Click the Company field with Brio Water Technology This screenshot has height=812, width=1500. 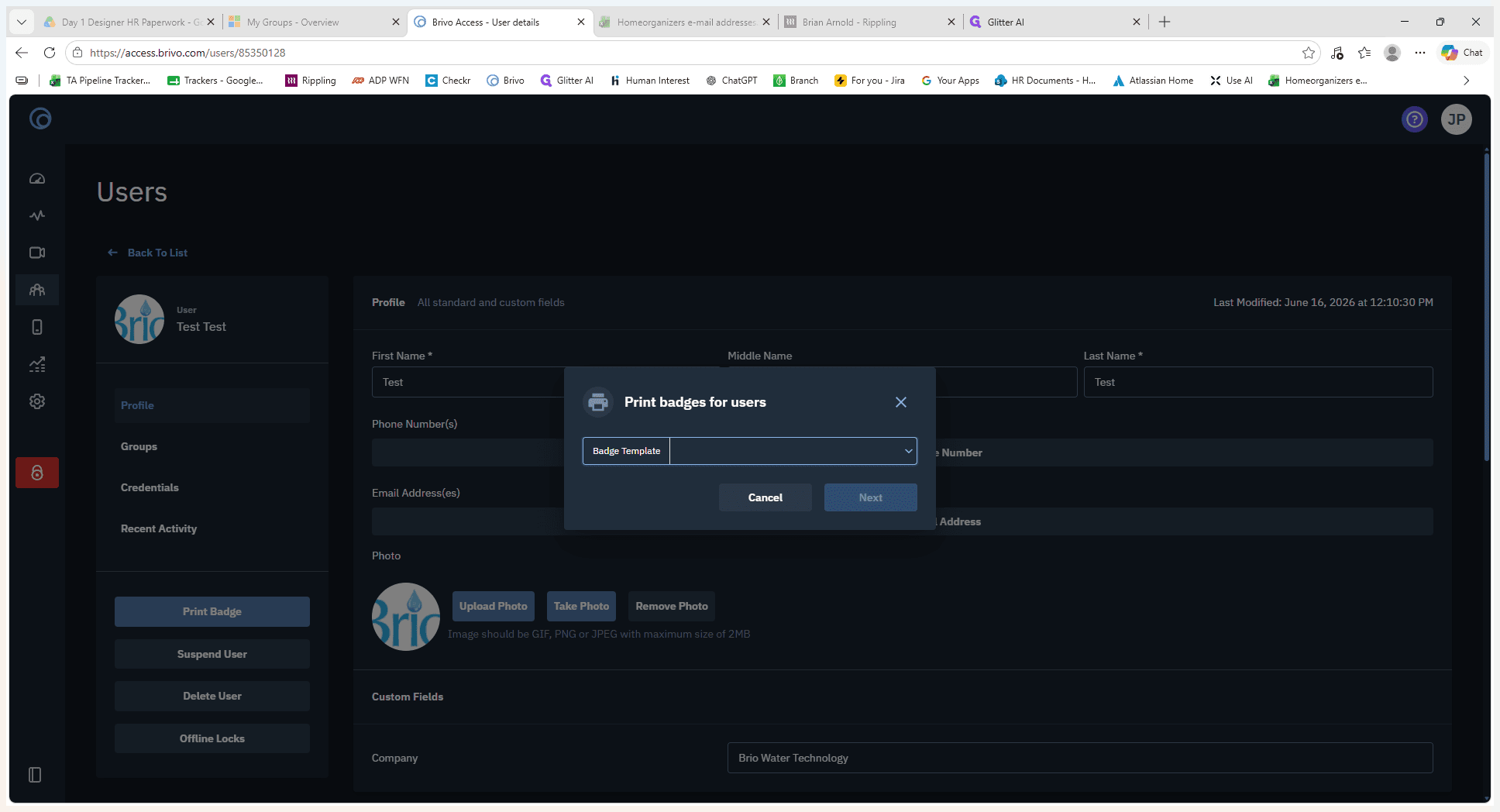coord(1080,758)
